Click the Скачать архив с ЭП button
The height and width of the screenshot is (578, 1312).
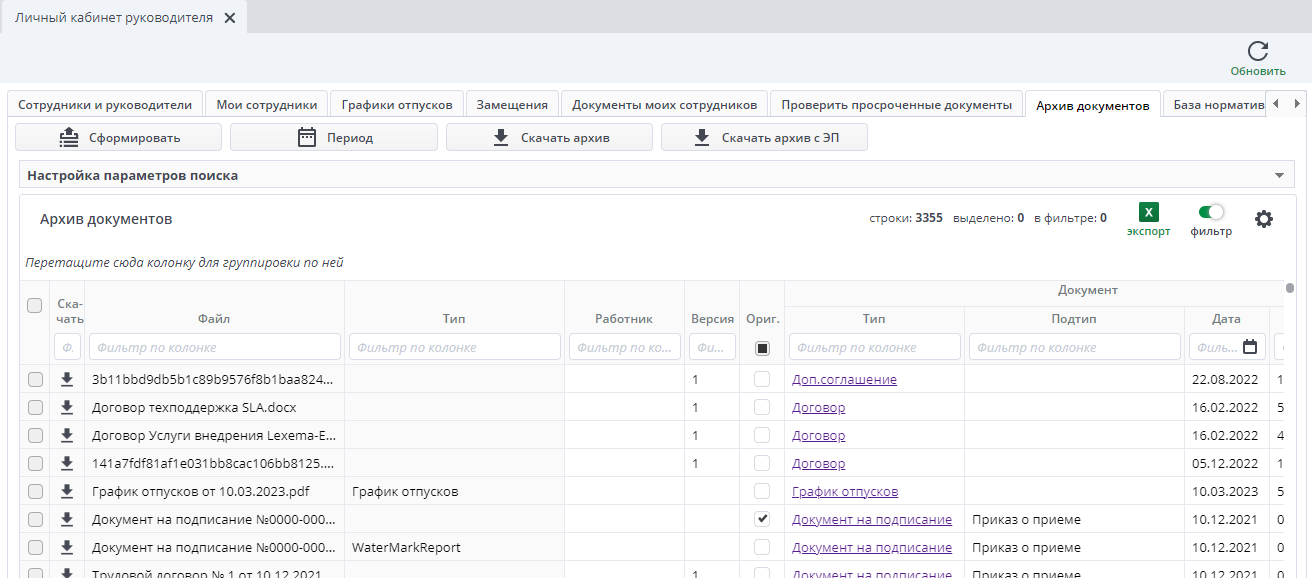coord(764,137)
